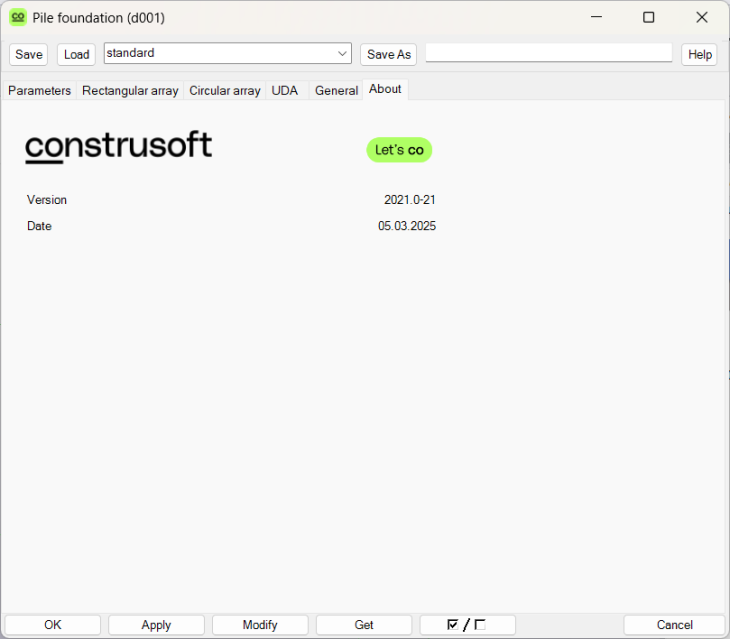Click the Modify button

(260, 625)
